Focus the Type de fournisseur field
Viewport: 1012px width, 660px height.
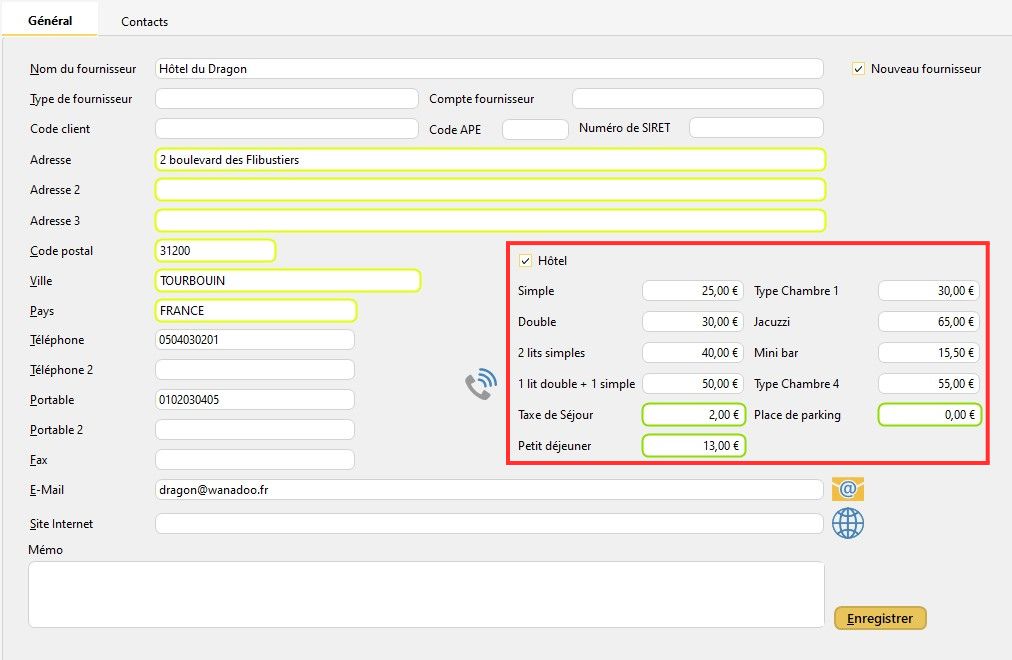[286, 99]
